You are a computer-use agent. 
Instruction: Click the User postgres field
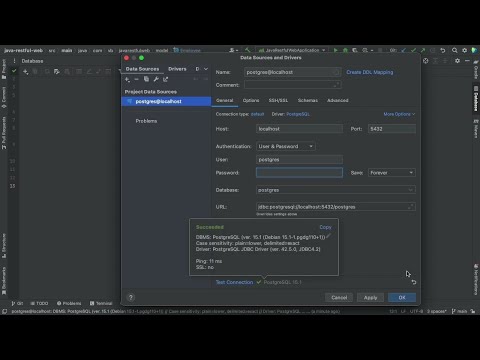pos(299,160)
